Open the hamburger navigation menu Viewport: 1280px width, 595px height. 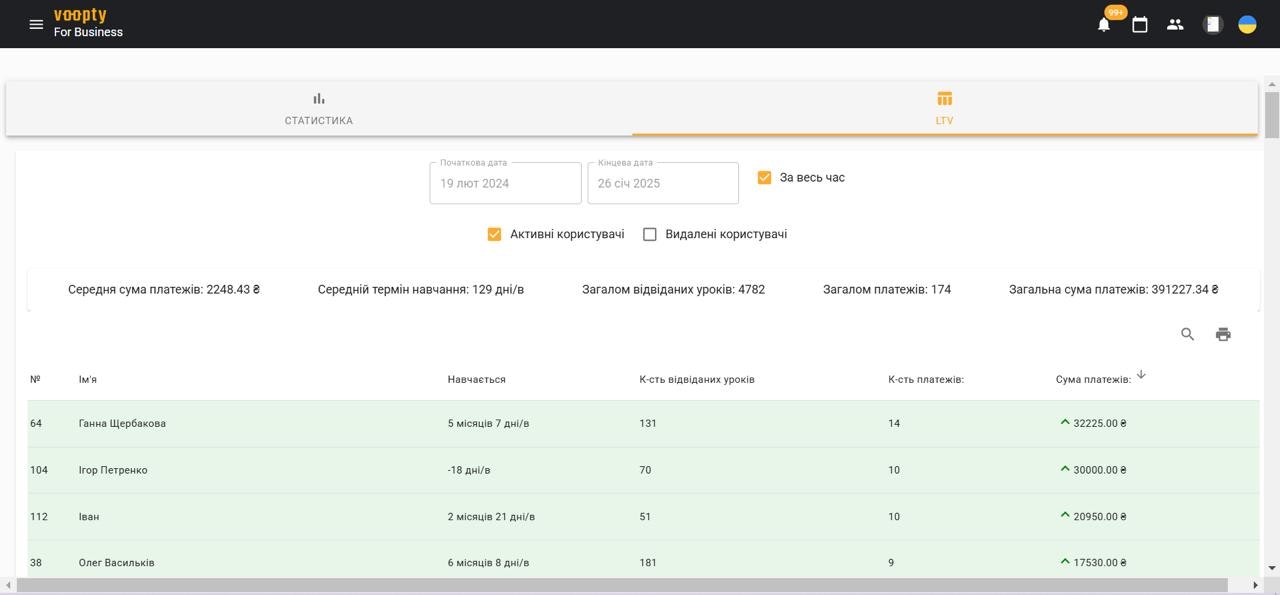[36, 23]
